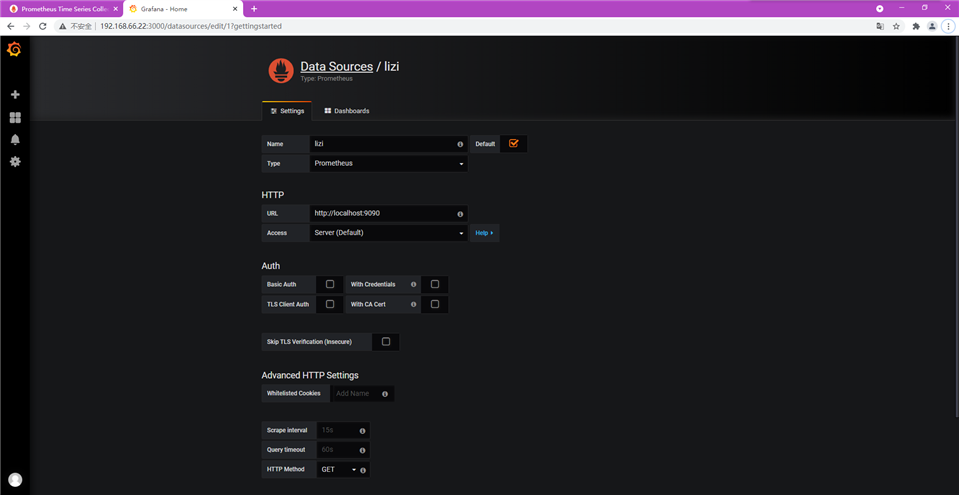The height and width of the screenshot is (495, 959).
Task: Switch to the Settings tab
Action: 287,111
